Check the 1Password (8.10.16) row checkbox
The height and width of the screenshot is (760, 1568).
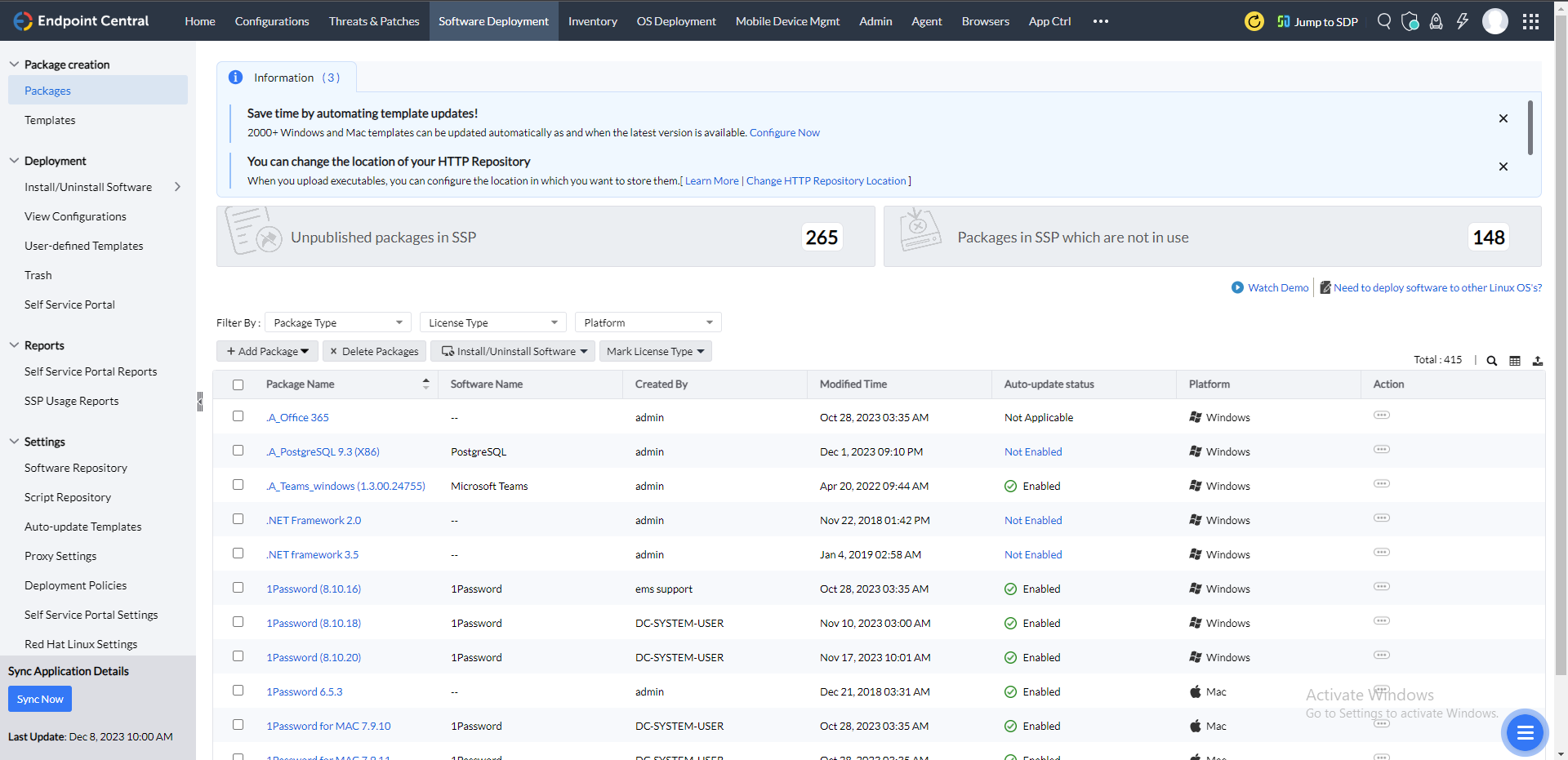click(238, 588)
